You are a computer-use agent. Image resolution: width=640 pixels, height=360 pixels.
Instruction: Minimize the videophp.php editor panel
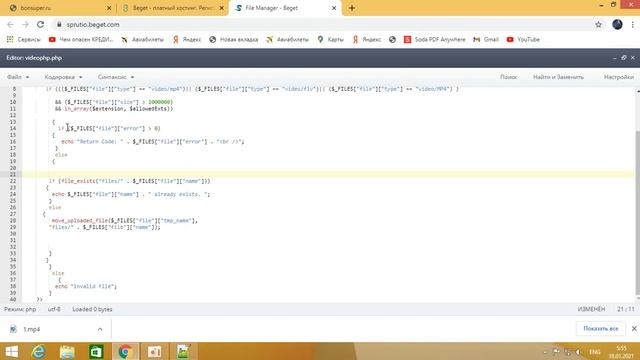615,58
